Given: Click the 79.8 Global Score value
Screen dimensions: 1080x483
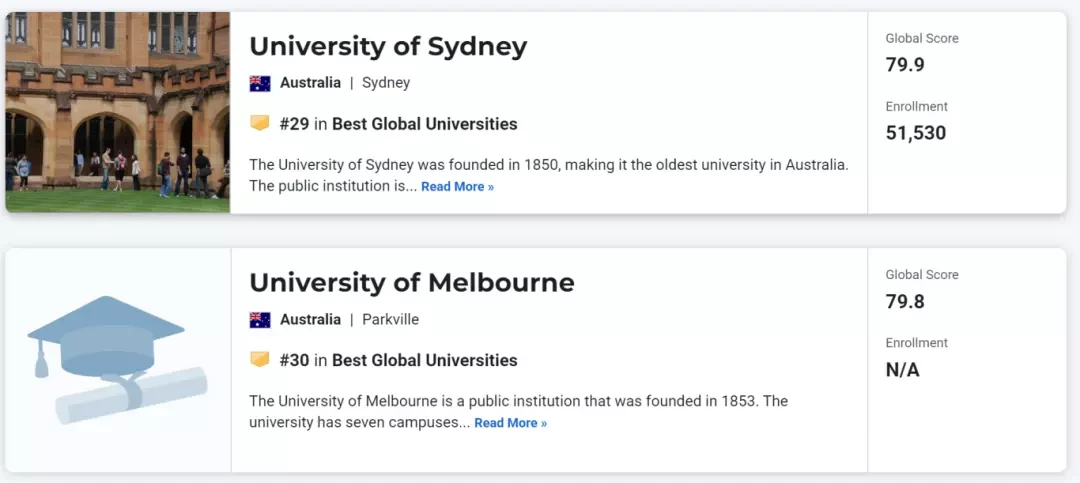Looking at the screenshot, I should coord(905,301).
